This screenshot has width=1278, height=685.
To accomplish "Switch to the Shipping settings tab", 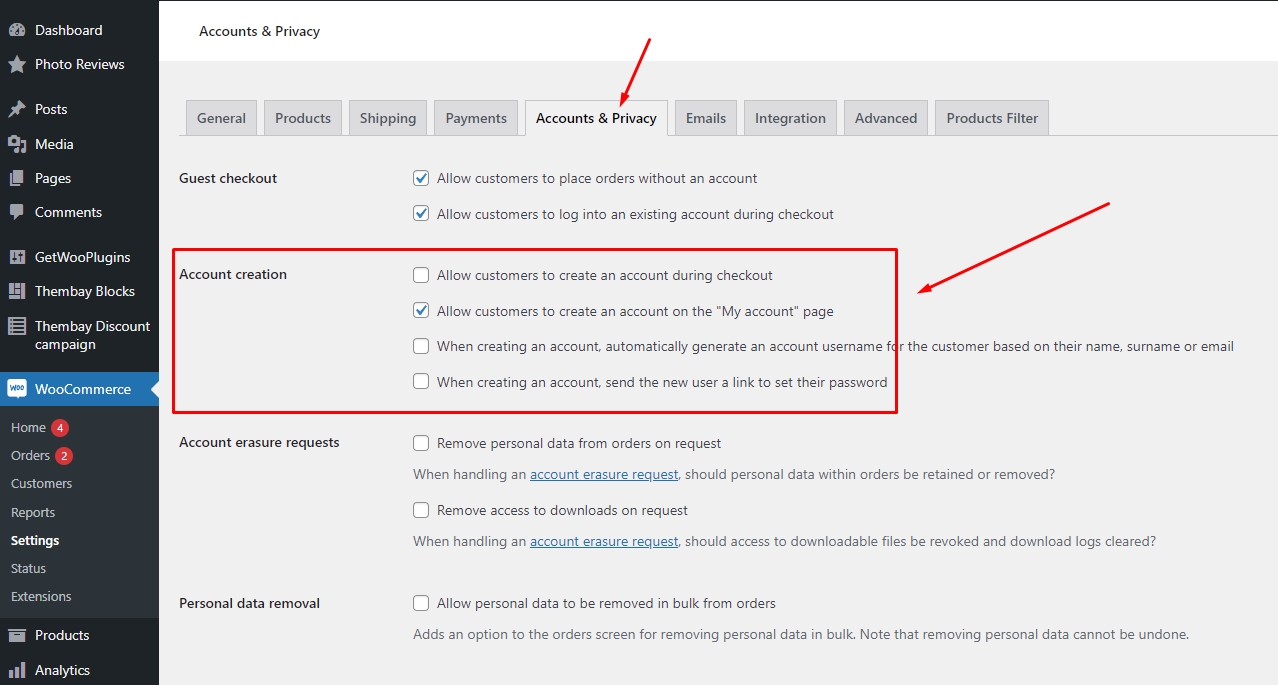I will [387, 118].
